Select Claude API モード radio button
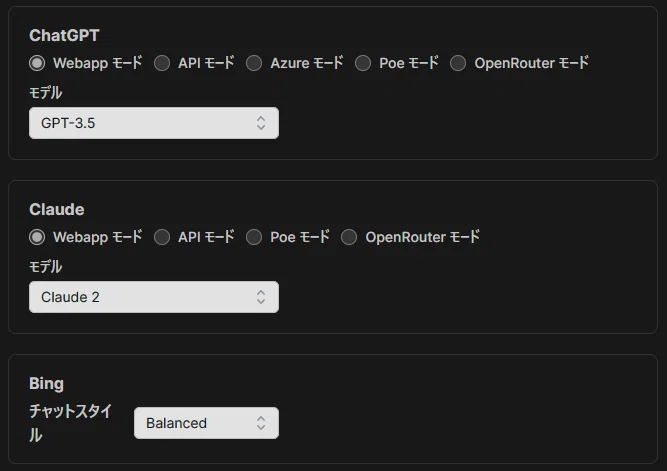The width and height of the screenshot is (667, 471). (162, 237)
